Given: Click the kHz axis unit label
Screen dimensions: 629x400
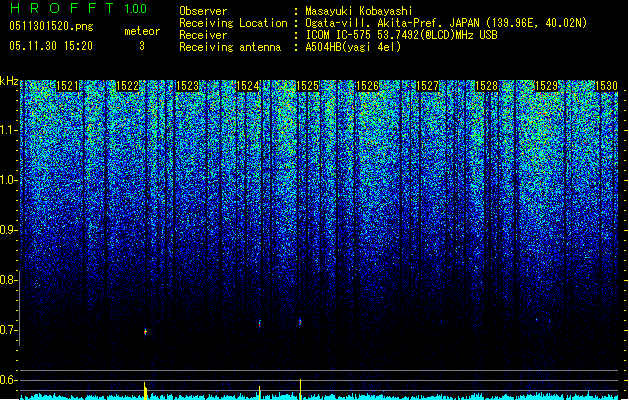Looking at the screenshot, I should pos(9,81).
